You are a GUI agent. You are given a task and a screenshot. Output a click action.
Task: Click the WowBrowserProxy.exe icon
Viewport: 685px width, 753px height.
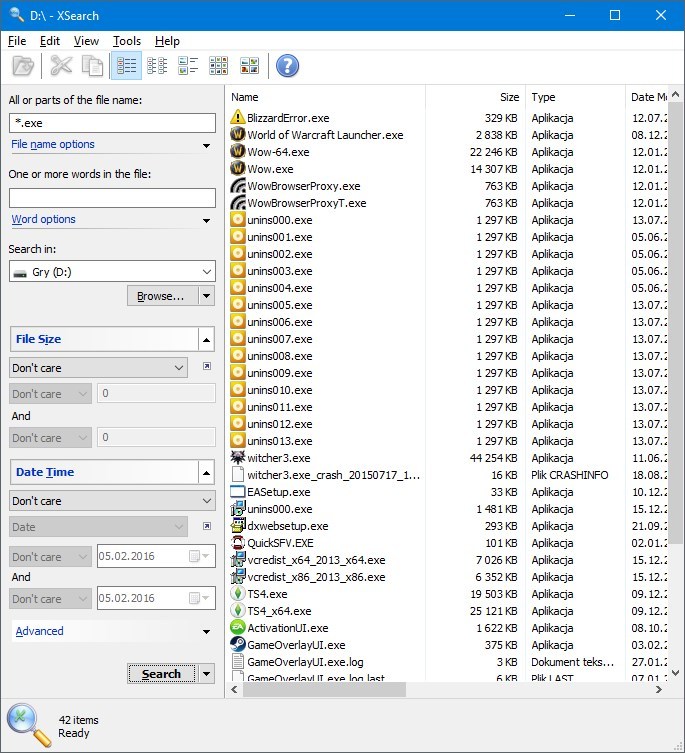coord(238,185)
